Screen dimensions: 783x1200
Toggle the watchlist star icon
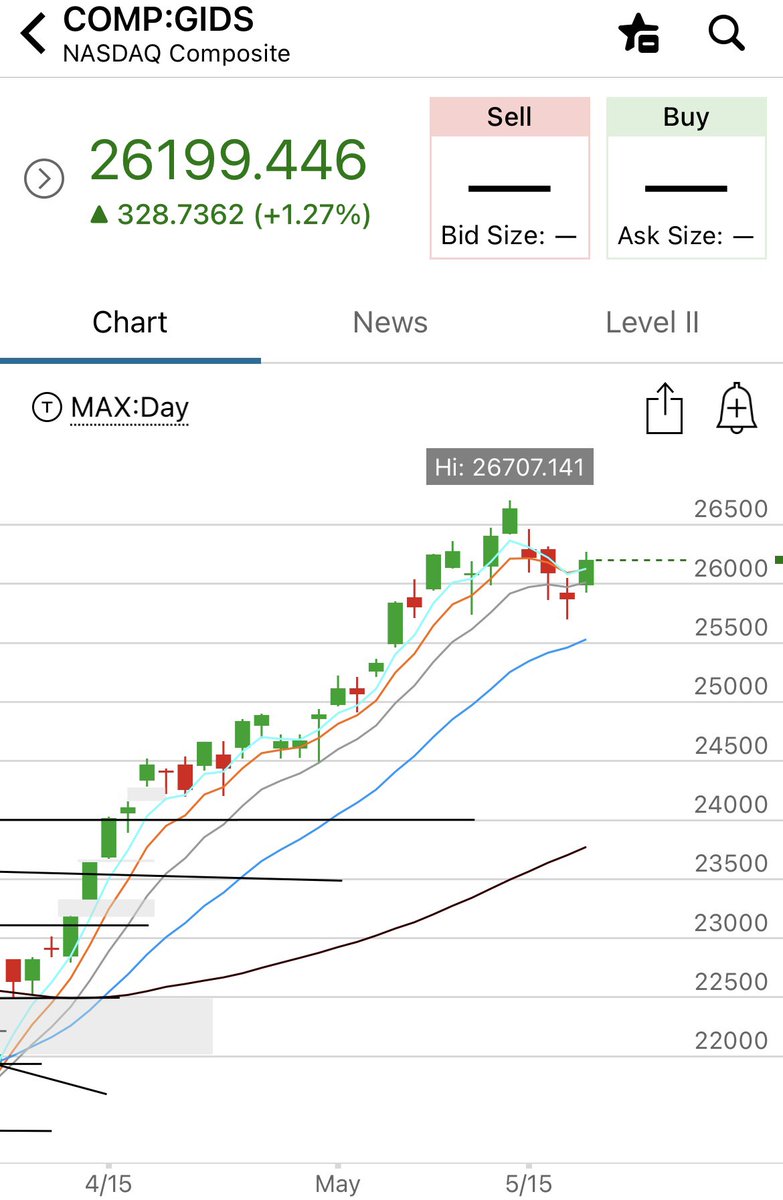tap(638, 33)
